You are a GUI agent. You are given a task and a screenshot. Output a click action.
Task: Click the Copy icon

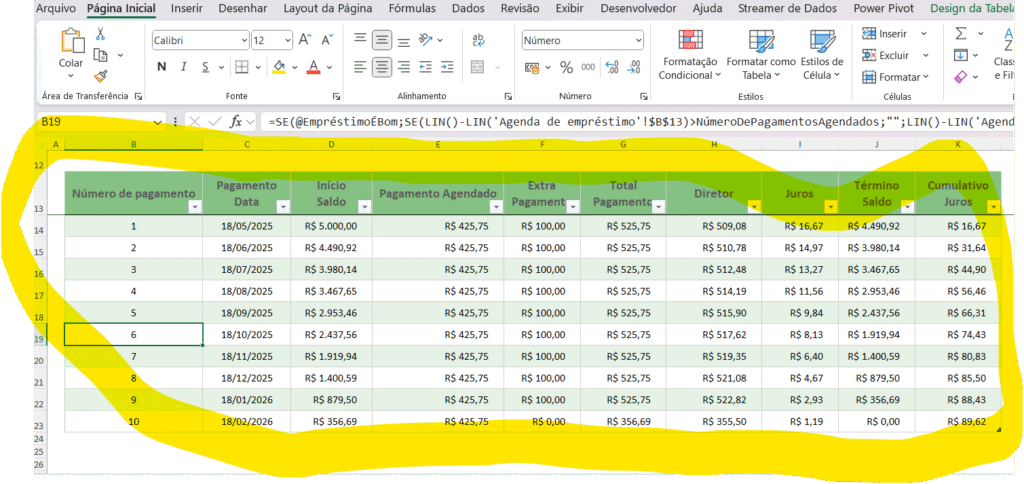click(x=101, y=55)
